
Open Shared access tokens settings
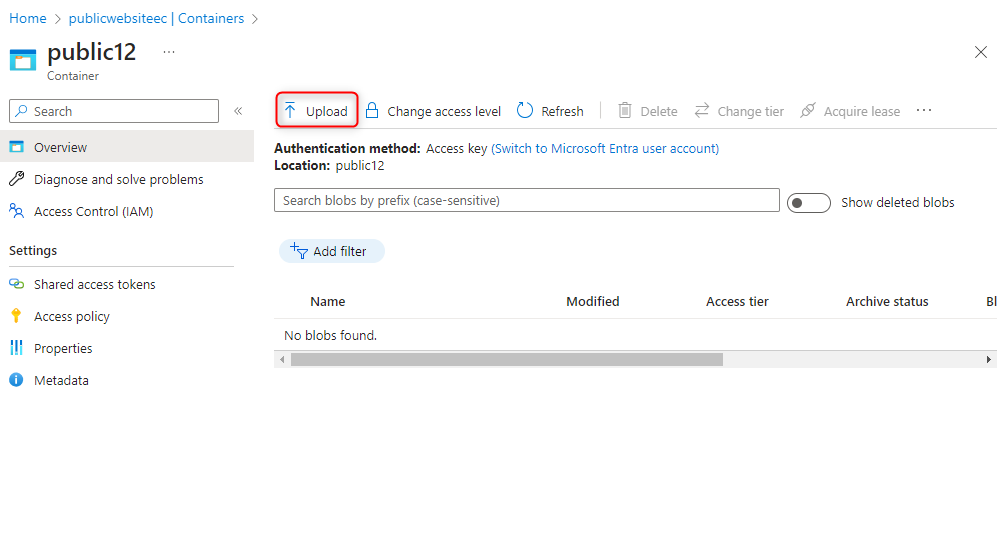(94, 285)
